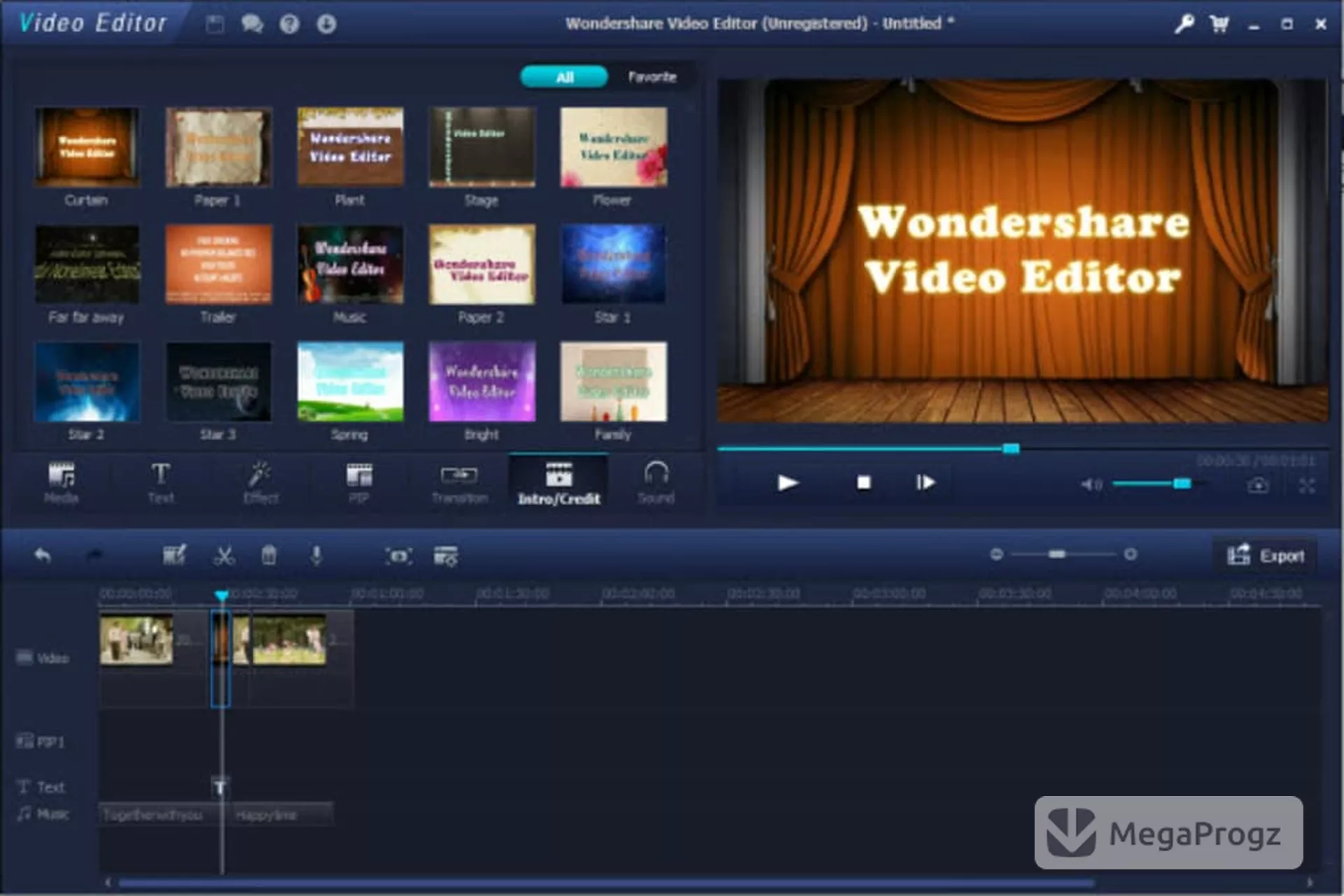Screen dimensions: 1344x896
Task: Select the Curtain intro template
Action: point(87,147)
